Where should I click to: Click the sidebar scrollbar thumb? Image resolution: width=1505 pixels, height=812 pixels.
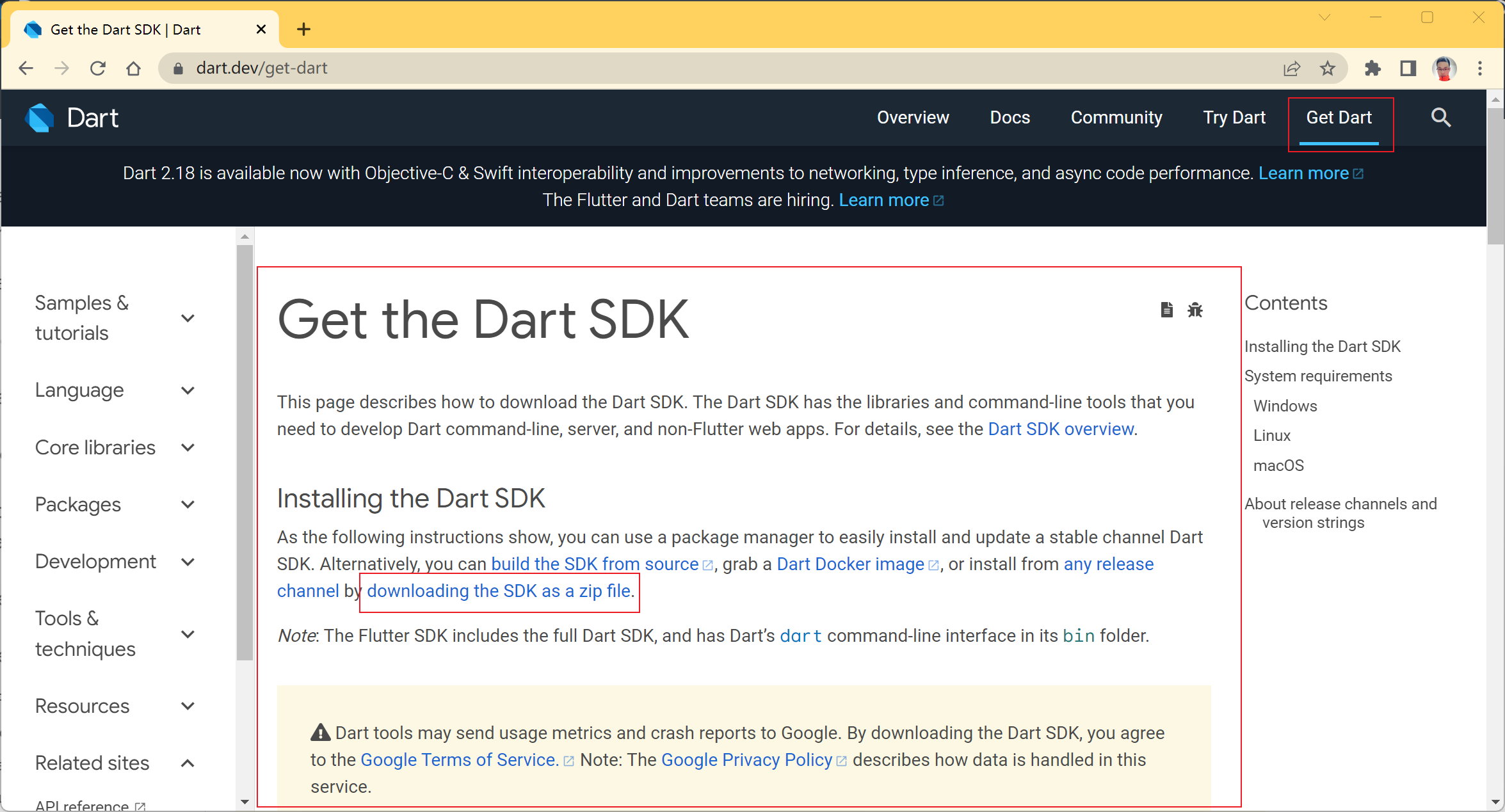click(245, 452)
